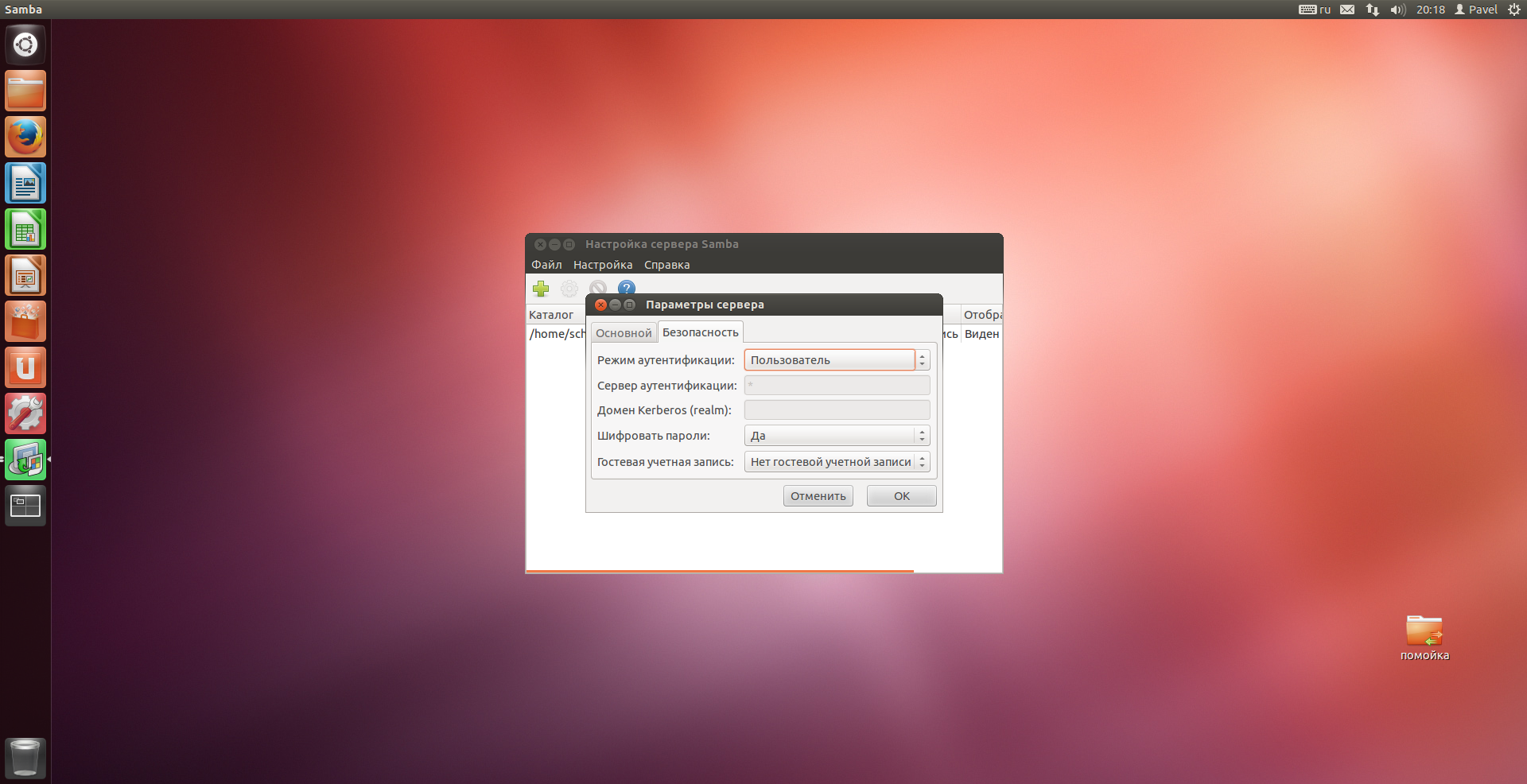Select the /home/sch share row
Image resolution: width=1527 pixels, height=784 pixels.
tap(557, 334)
